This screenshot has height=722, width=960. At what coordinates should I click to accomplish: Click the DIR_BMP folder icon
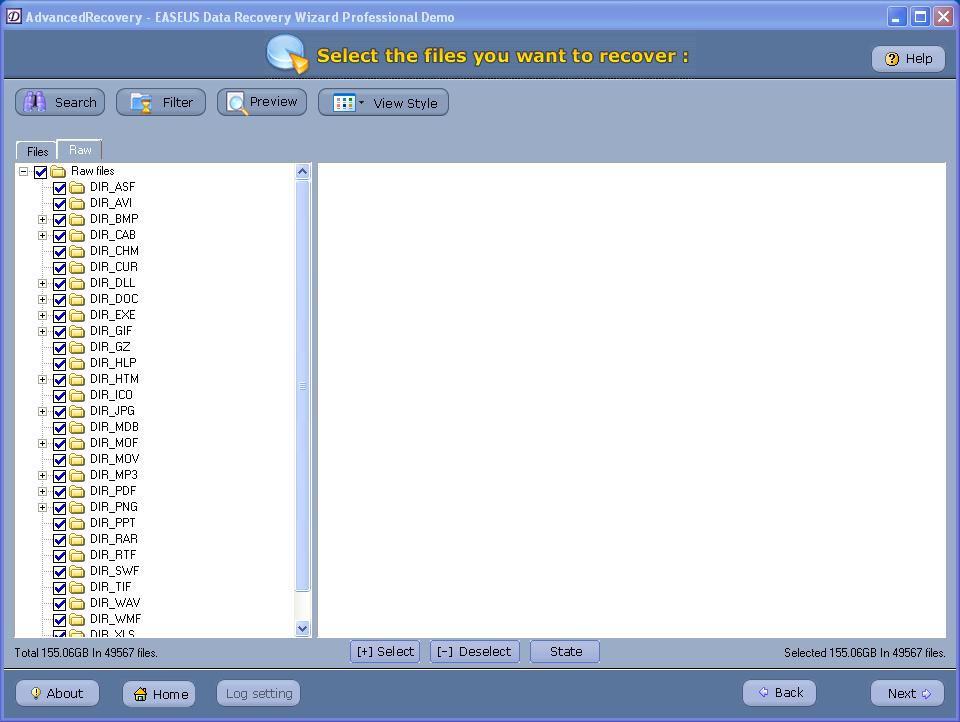tap(77, 219)
